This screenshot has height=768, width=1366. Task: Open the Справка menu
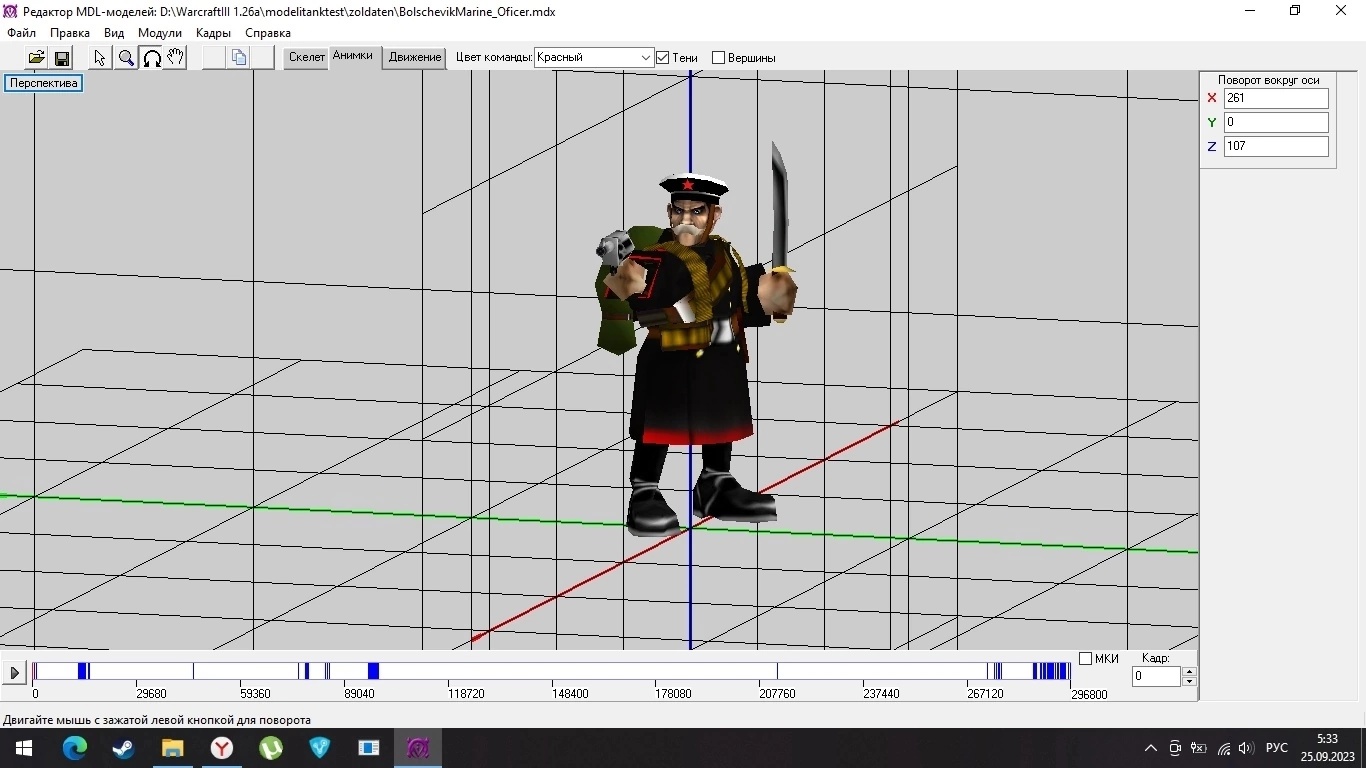click(268, 33)
